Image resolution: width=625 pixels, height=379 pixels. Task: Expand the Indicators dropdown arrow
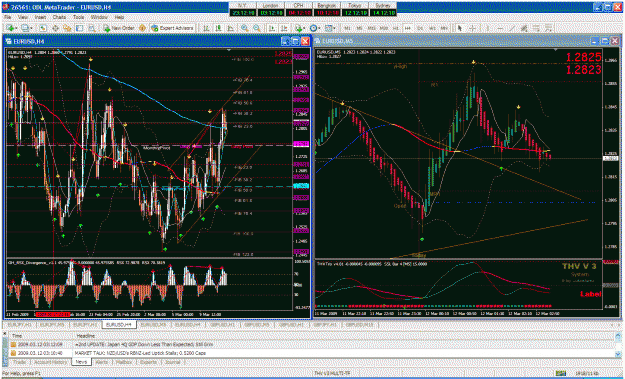(x=304, y=28)
